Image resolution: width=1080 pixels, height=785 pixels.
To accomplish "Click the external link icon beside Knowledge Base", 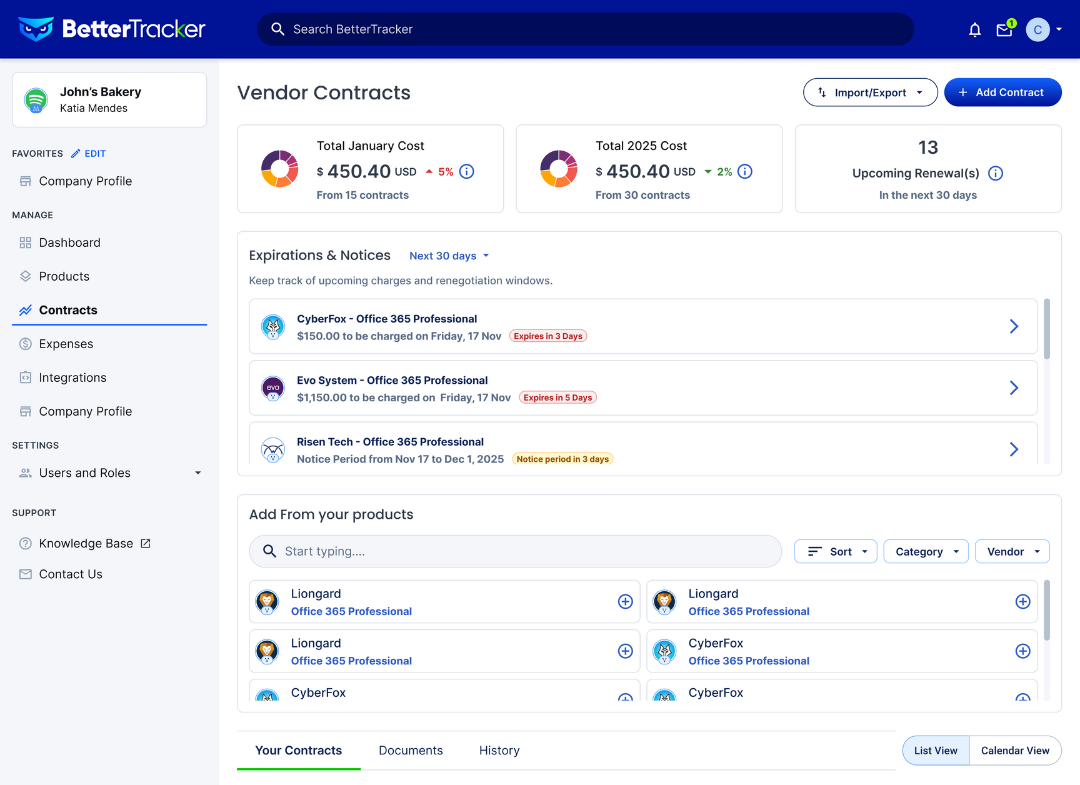I will [145, 543].
